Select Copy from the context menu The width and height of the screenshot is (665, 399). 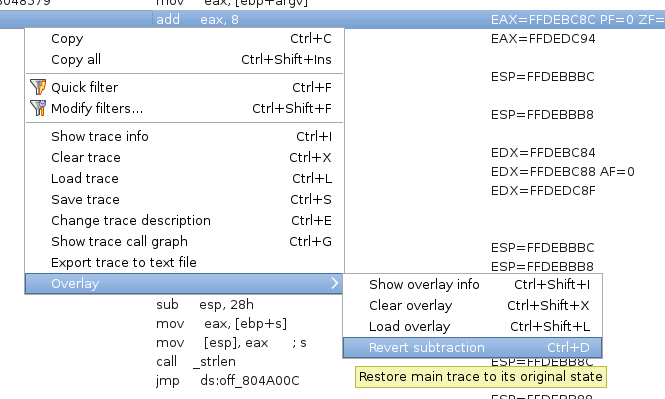point(184,39)
